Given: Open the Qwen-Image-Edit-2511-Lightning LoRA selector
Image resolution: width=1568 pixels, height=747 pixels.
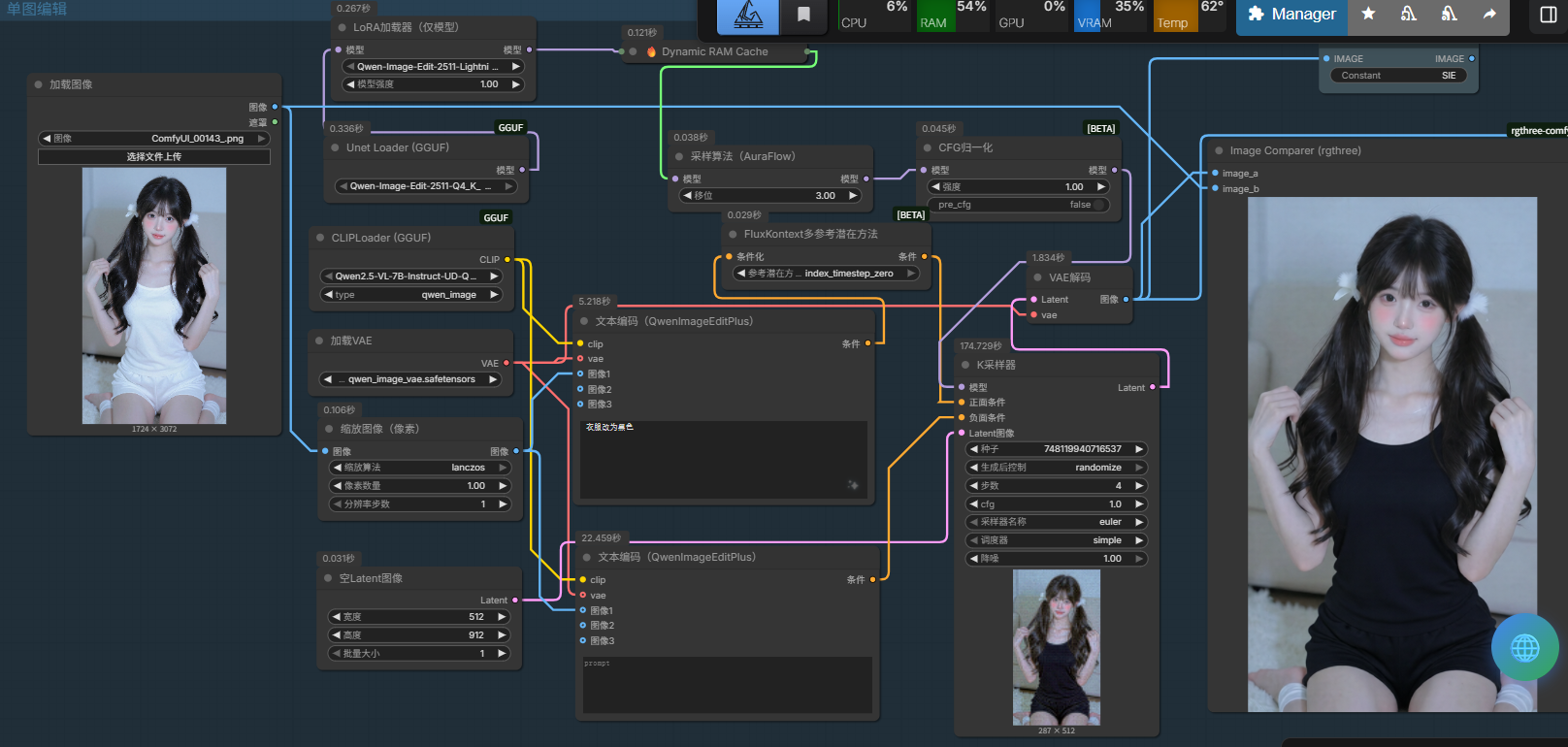Looking at the screenshot, I should [433, 67].
